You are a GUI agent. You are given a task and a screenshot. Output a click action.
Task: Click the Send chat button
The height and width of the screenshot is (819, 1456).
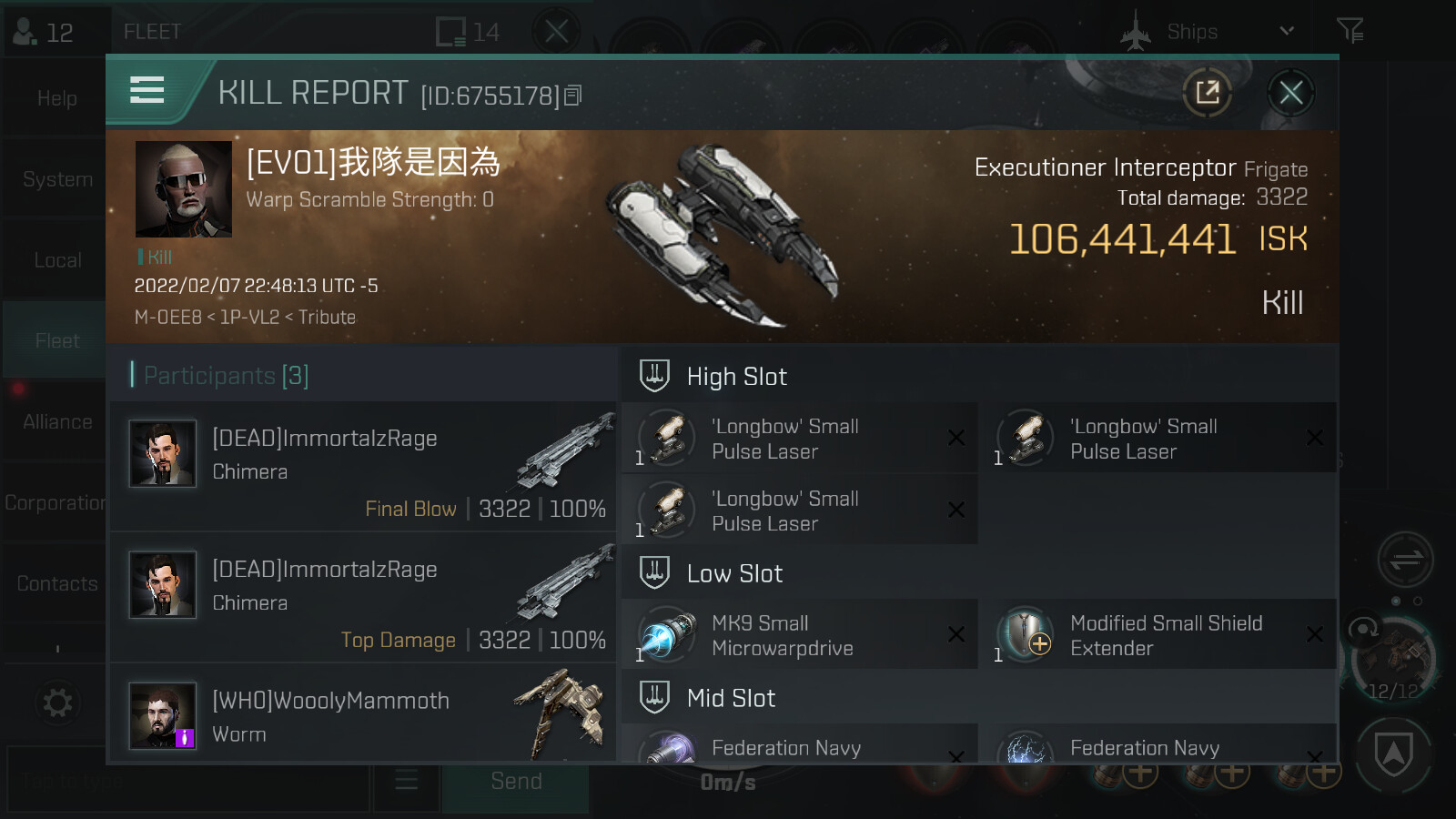pos(516,781)
